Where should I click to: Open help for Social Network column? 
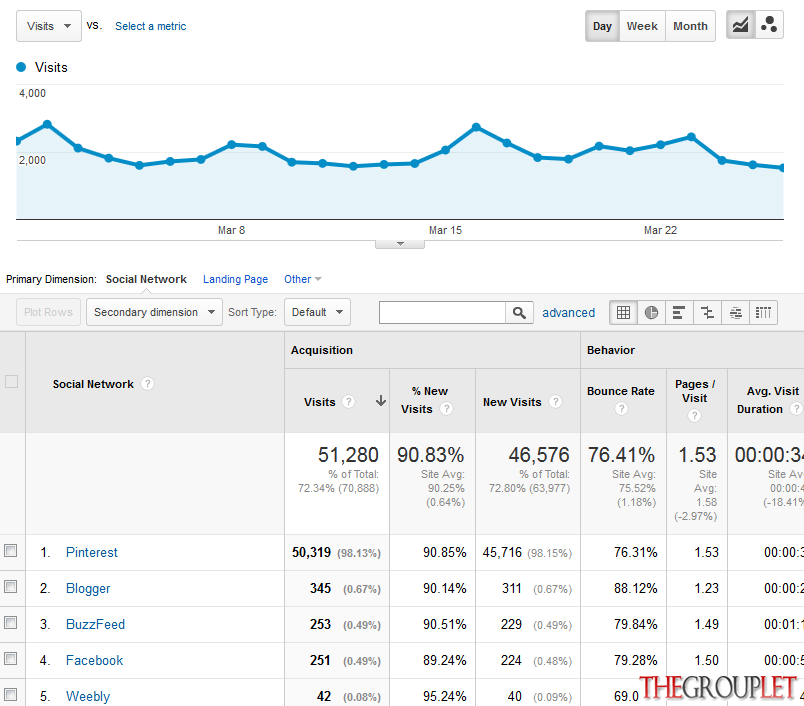pyautogui.click(x=148, y=384)
